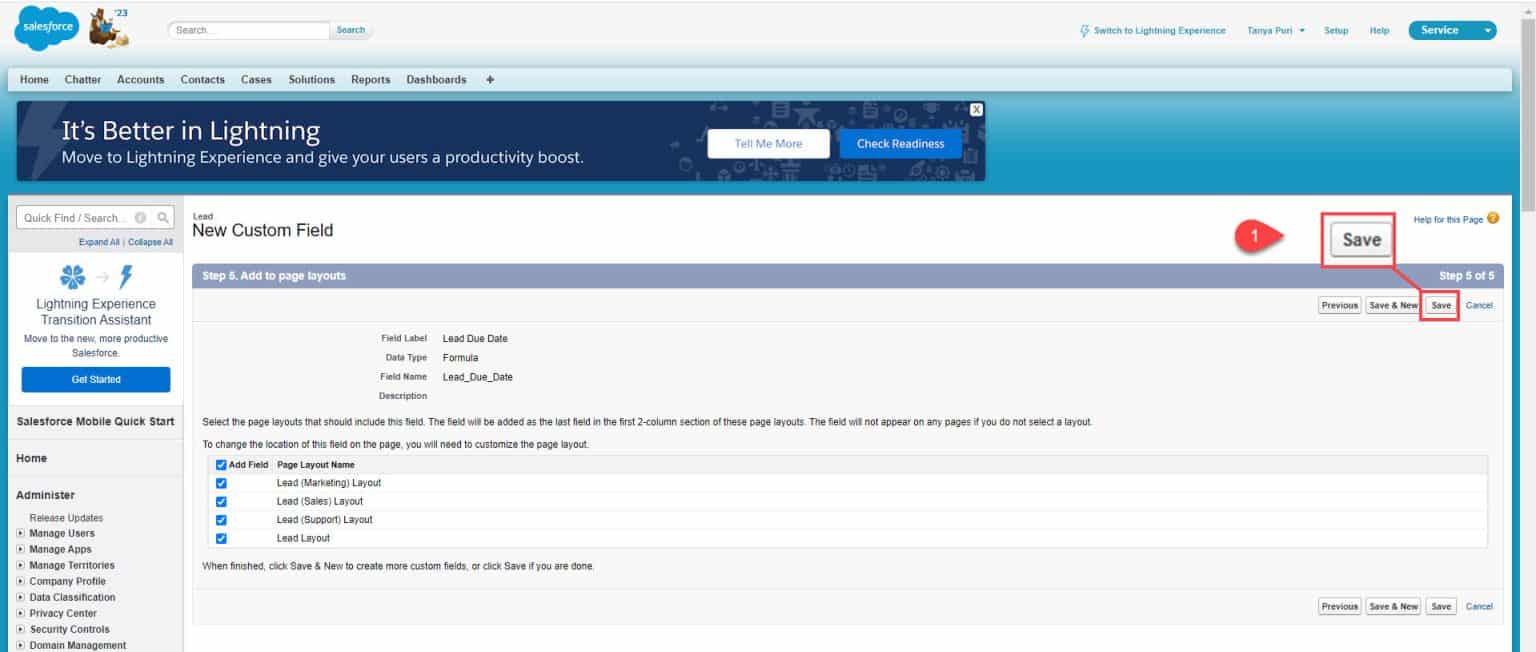Click the Quick Find magnifier icon
This screenshot has width=1536, height=652.
163,218
